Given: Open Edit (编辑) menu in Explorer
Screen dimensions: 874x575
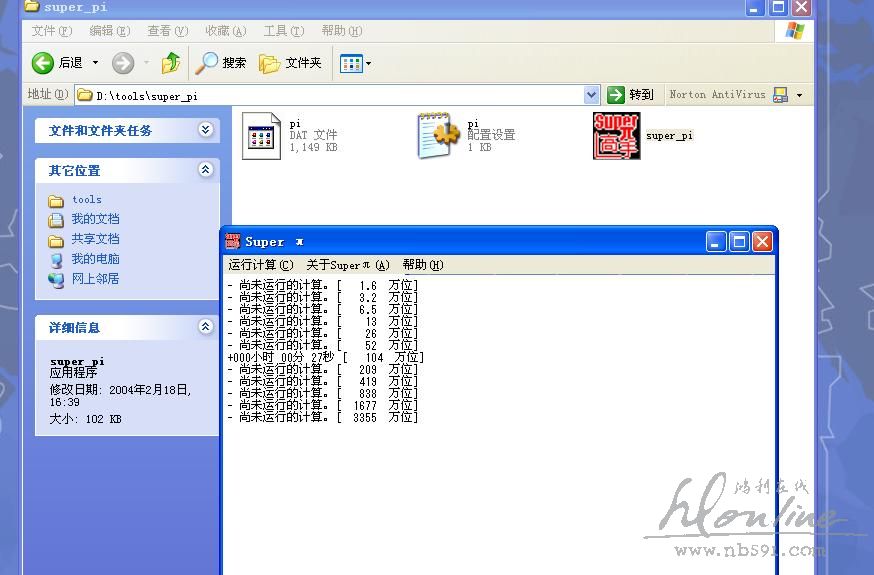Looking at the screenshot, I should click(x=110, y=31).
